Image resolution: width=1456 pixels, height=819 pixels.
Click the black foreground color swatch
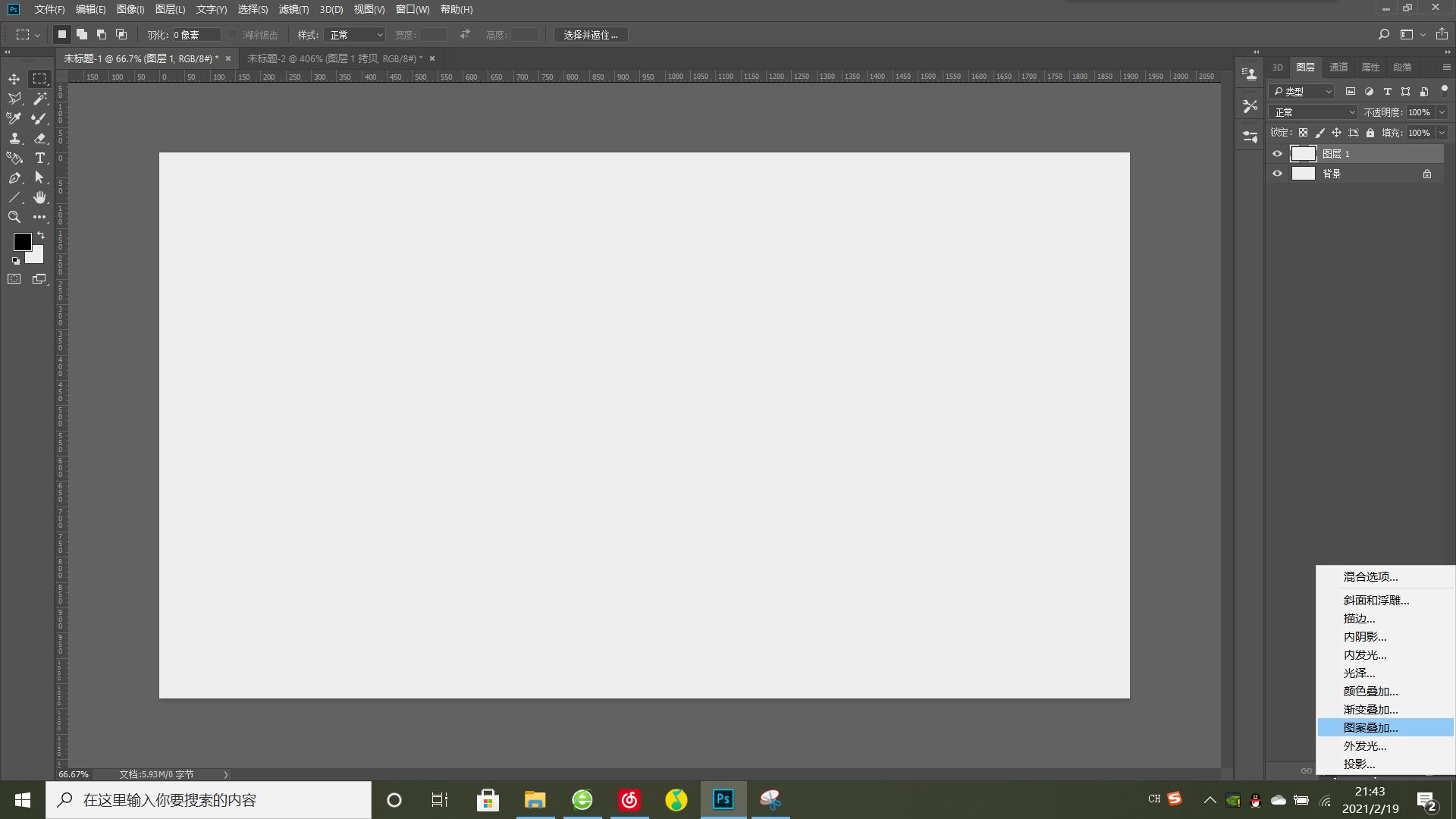(x=21, y=241)
